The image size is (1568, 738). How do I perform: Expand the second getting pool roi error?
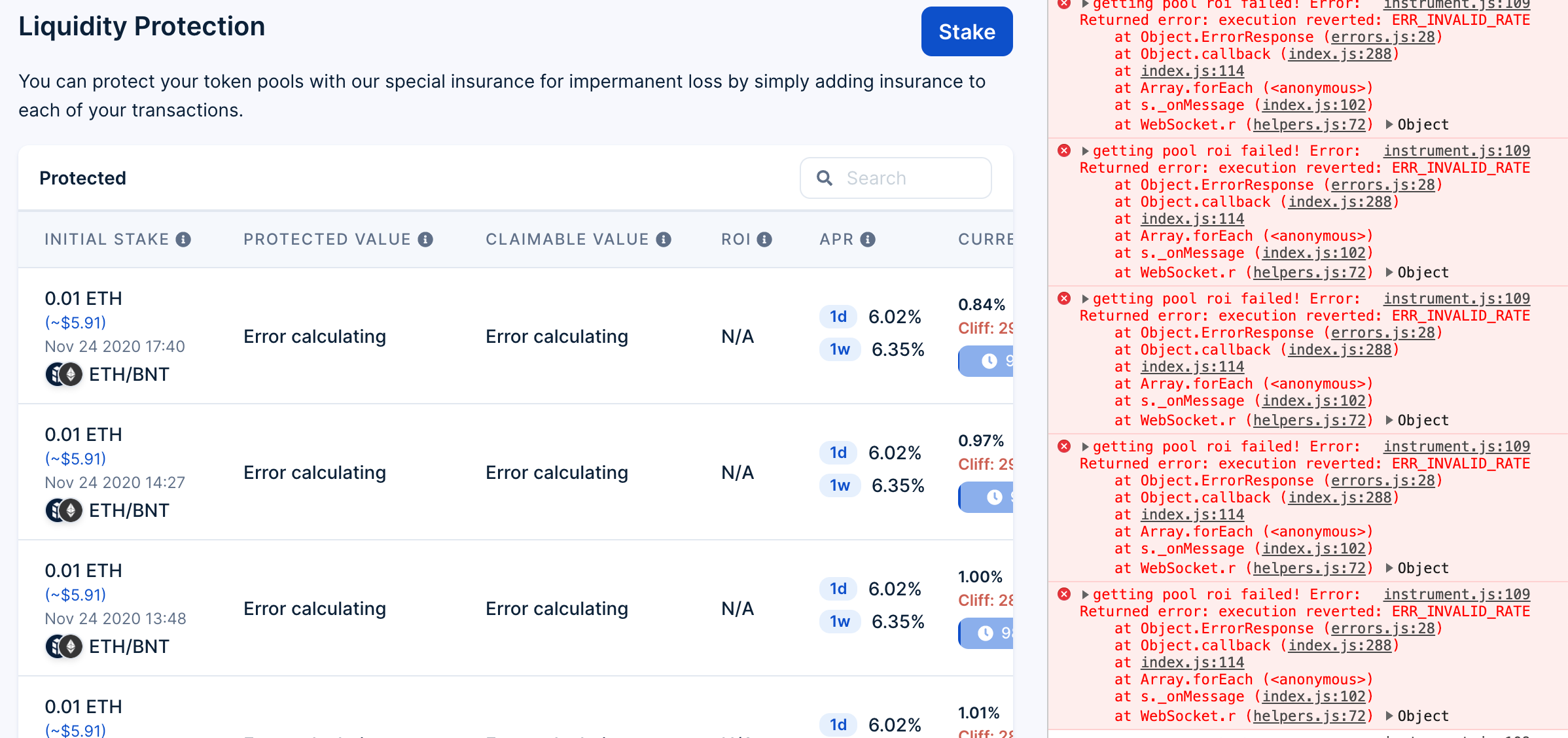pos(1086,150)
